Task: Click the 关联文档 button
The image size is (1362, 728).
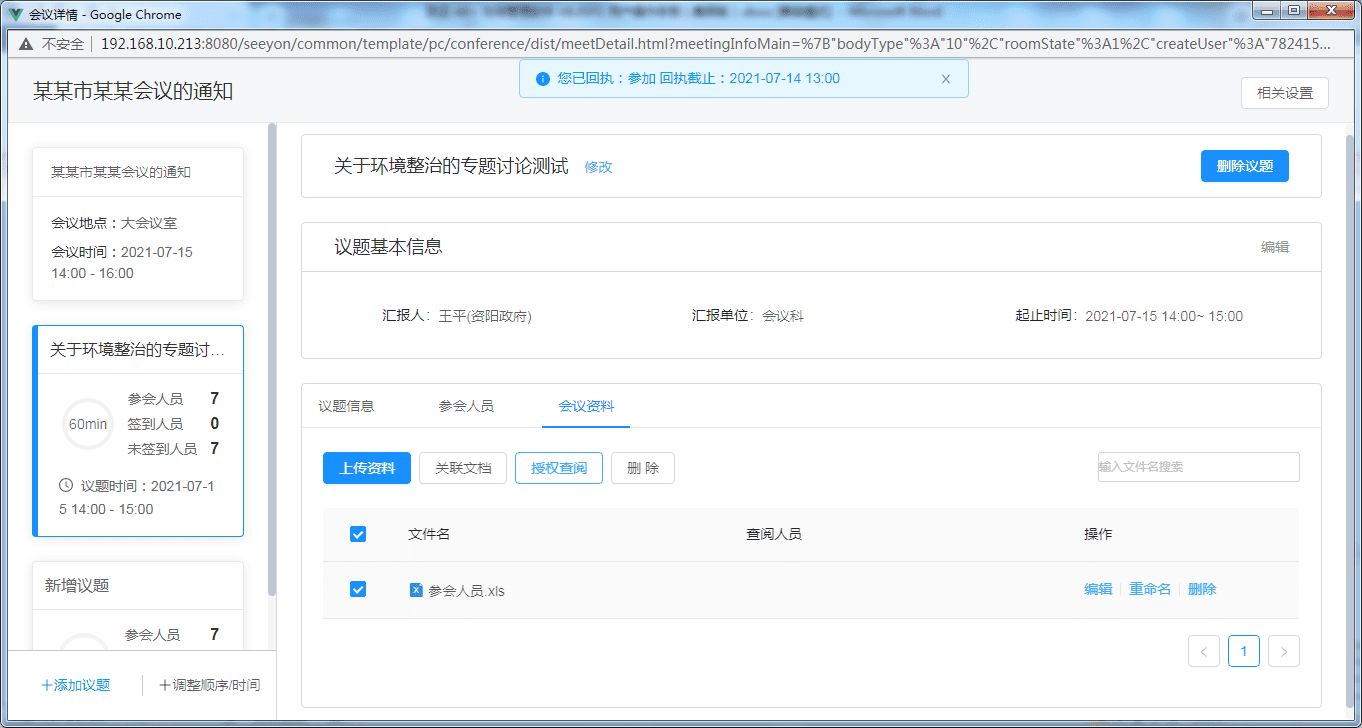Action: [463, 468]
